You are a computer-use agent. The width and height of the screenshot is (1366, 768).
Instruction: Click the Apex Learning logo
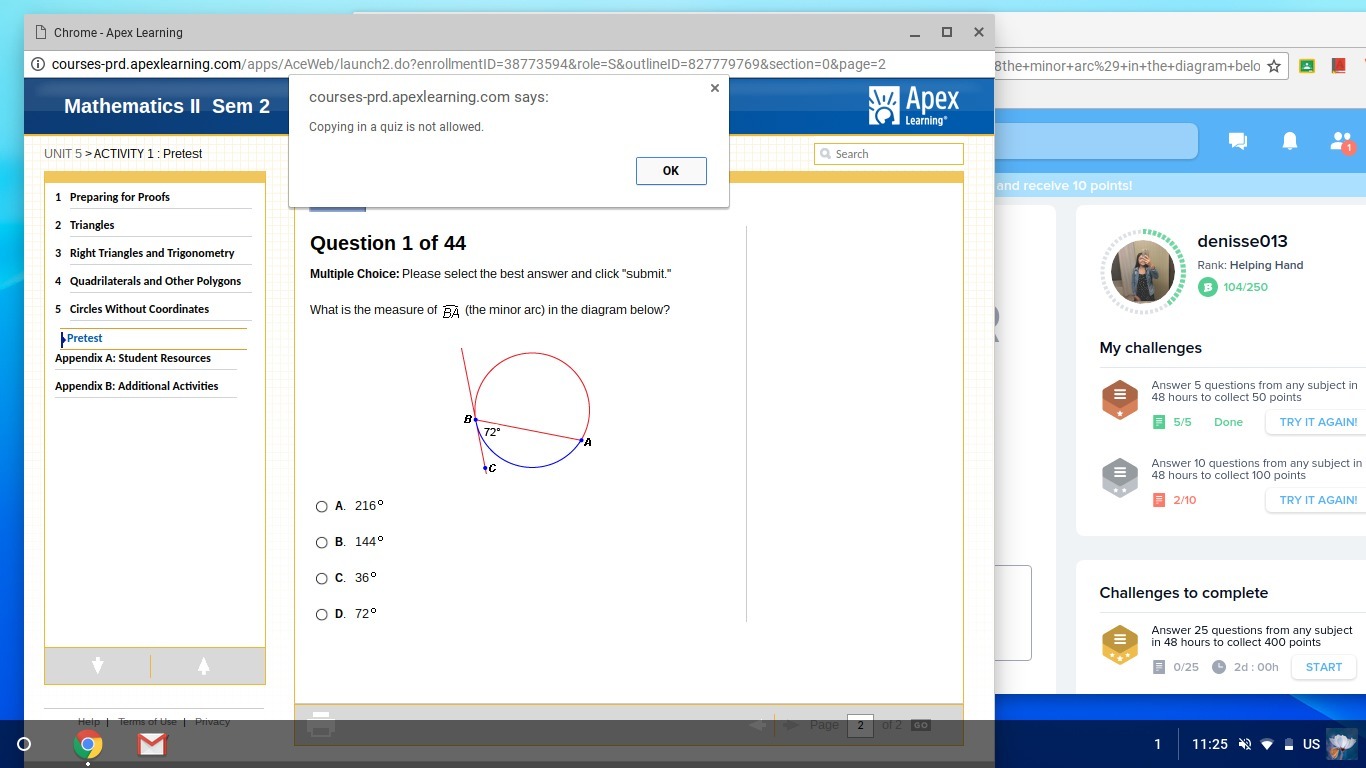pos(914,105)
